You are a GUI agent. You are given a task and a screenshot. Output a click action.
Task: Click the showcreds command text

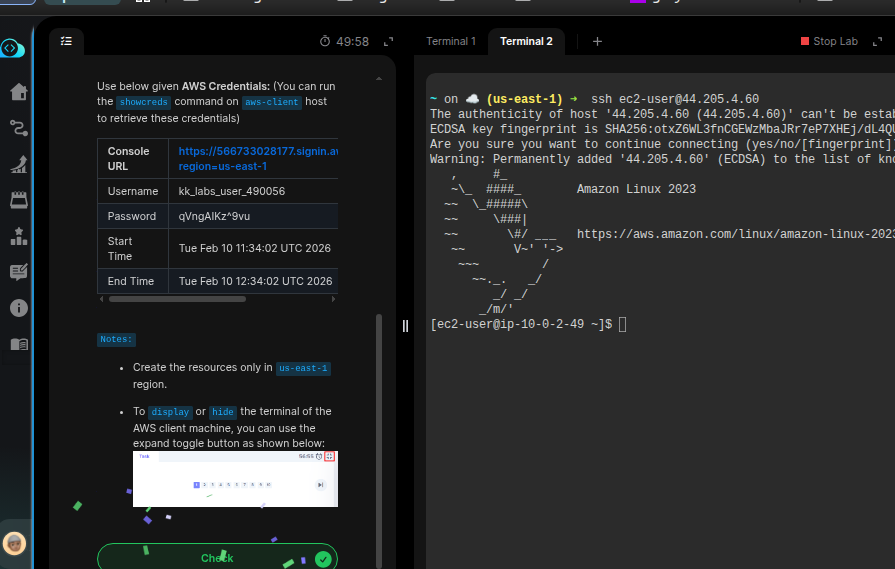(x=143, y=102)
